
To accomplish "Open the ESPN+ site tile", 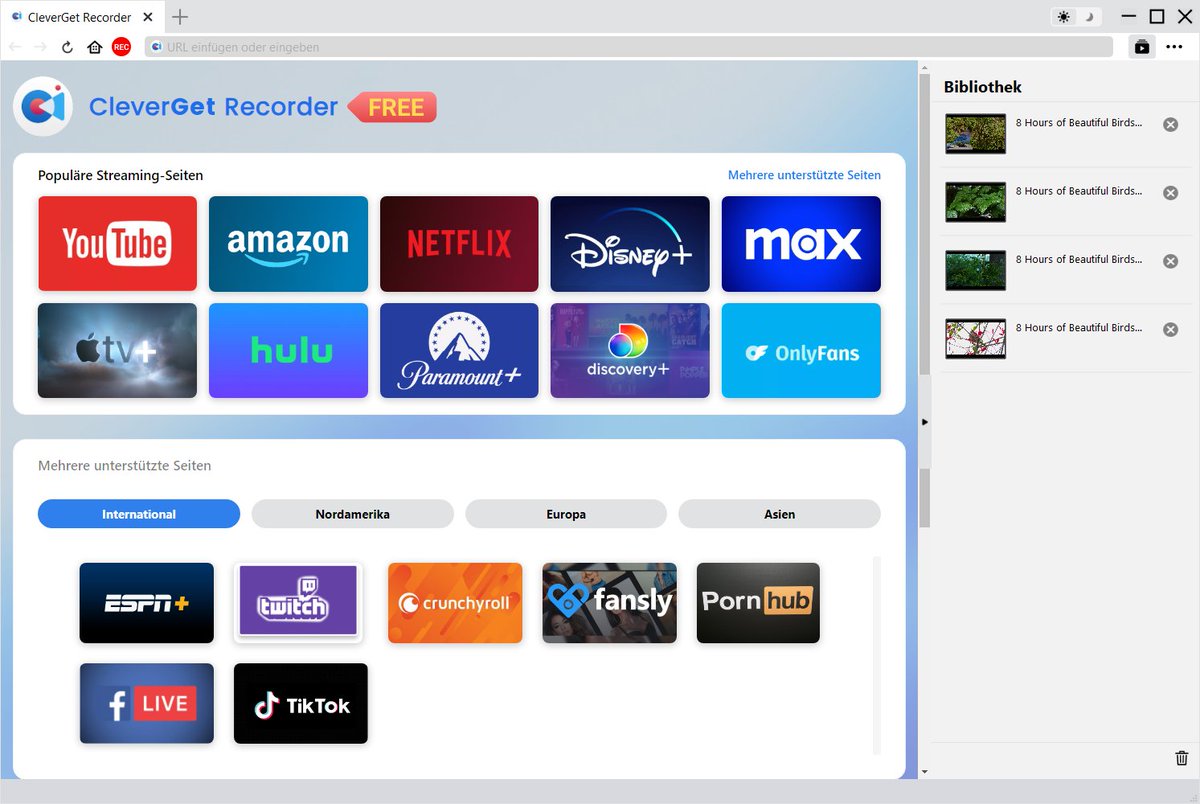I will (147, 603).
